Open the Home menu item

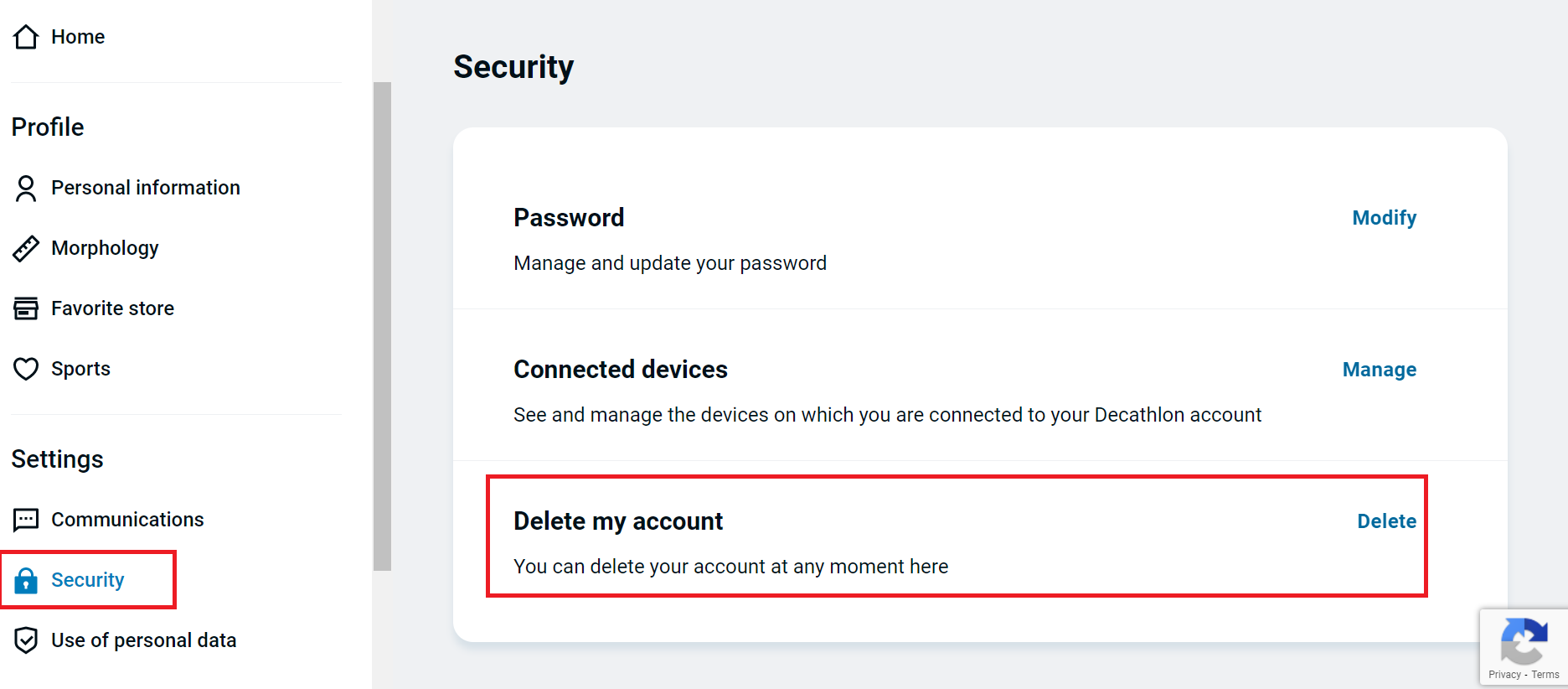click(x=78, y=37)
